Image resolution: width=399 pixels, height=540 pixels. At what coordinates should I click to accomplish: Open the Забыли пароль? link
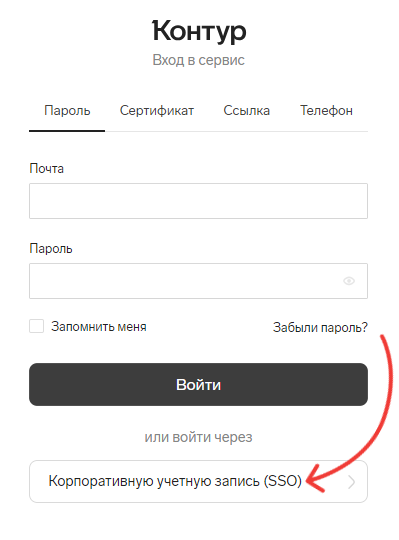tap(320, 327)
